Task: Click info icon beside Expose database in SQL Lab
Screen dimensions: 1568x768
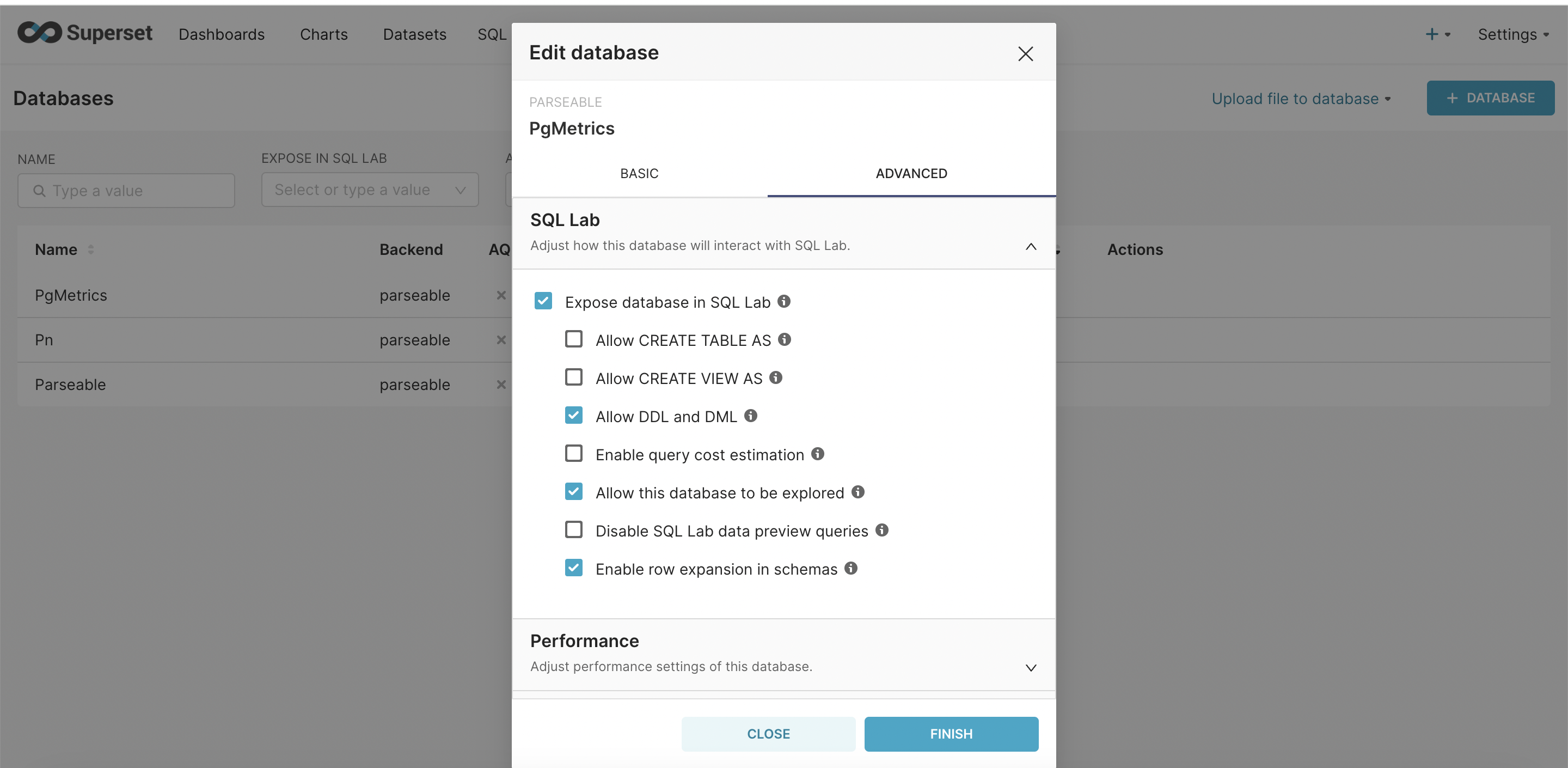Action: click(x=784, y=301)
